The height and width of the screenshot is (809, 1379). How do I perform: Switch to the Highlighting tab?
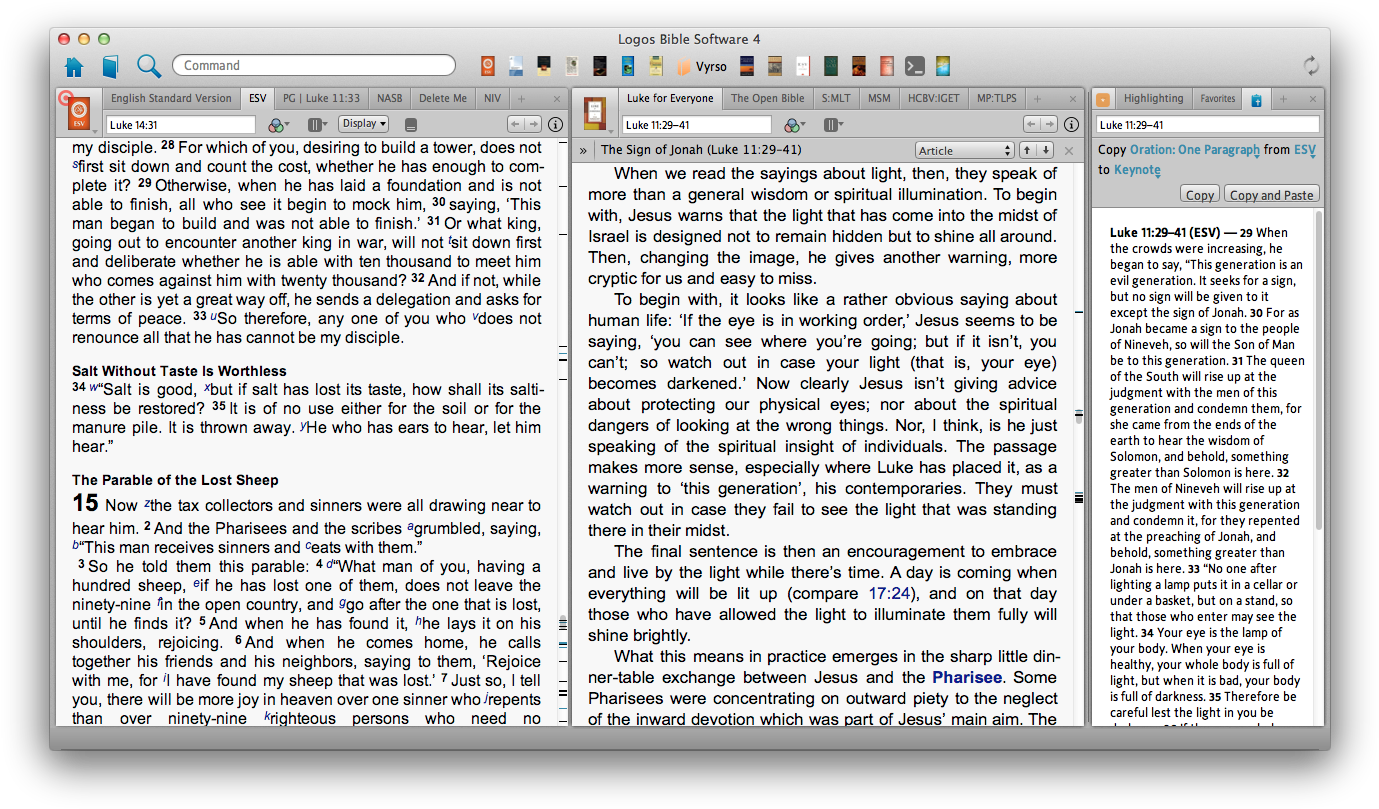pos(1153,98)
